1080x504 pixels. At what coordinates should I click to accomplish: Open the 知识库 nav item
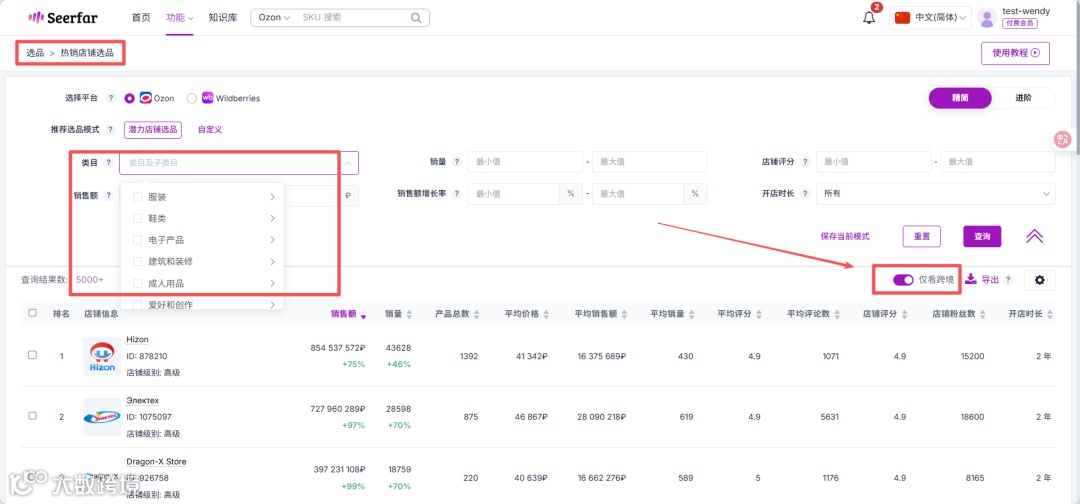[222, 18]
